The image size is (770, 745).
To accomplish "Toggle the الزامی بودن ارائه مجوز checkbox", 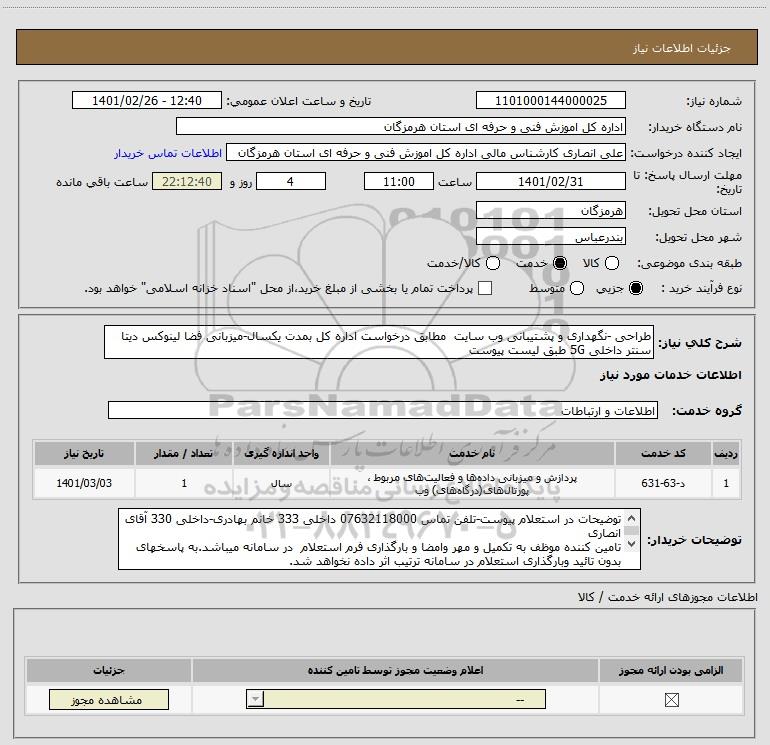I will 671,700.
